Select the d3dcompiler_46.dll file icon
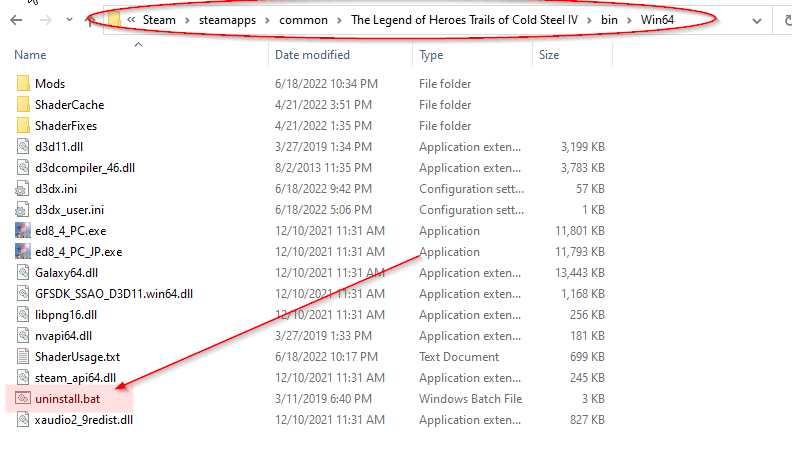 23,168
